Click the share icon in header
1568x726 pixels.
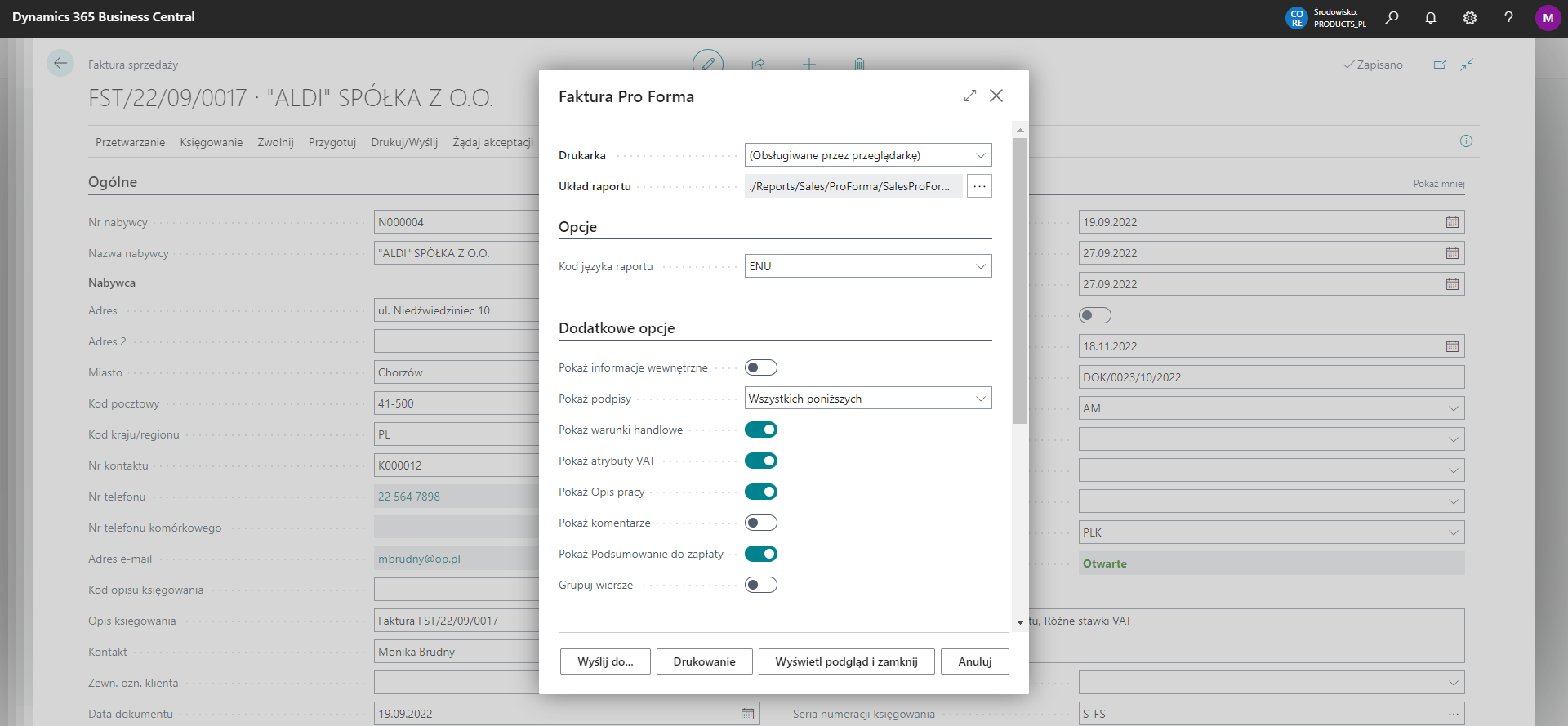(x=758, y=64)
